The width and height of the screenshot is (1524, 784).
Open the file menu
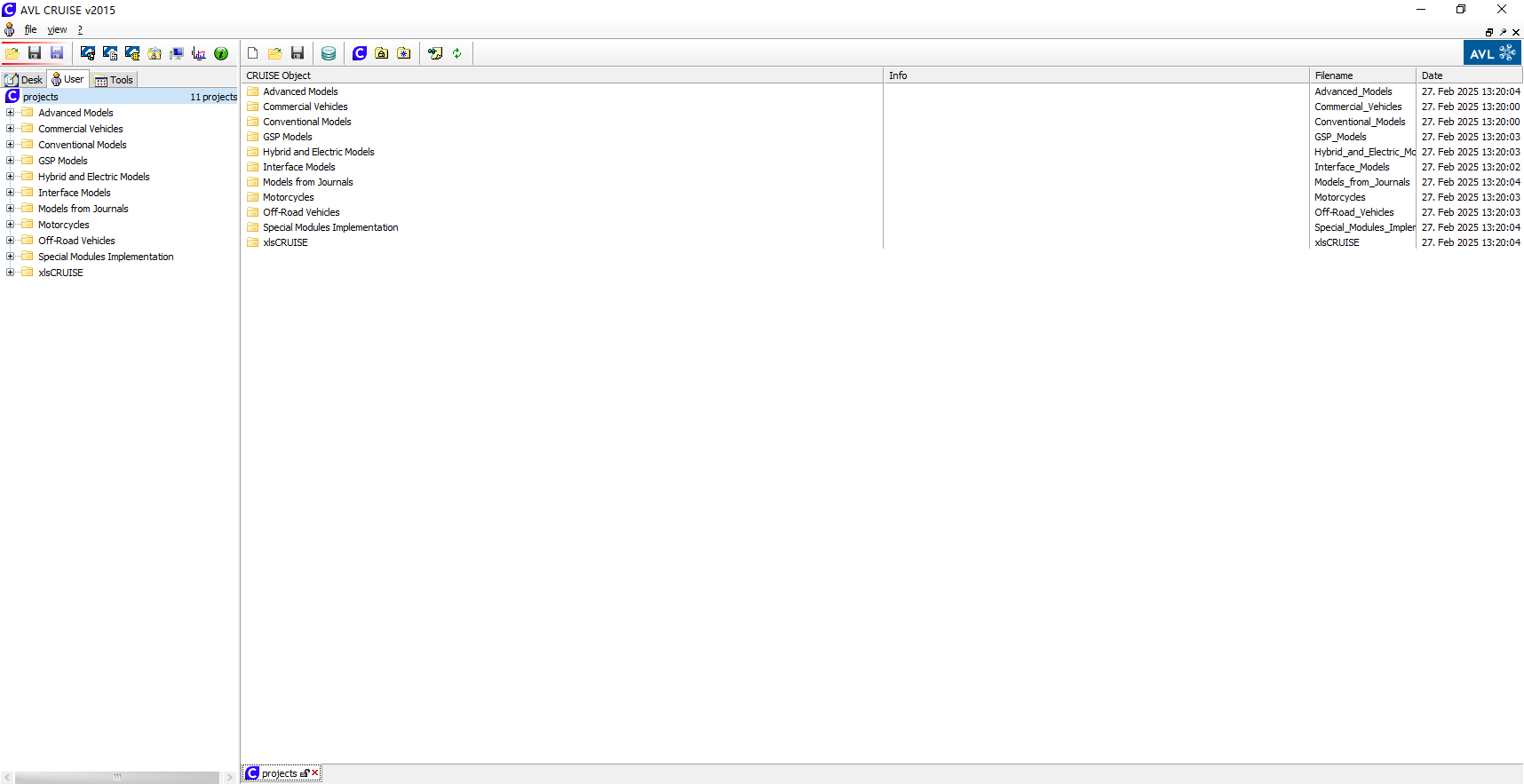tap(30, 30)
